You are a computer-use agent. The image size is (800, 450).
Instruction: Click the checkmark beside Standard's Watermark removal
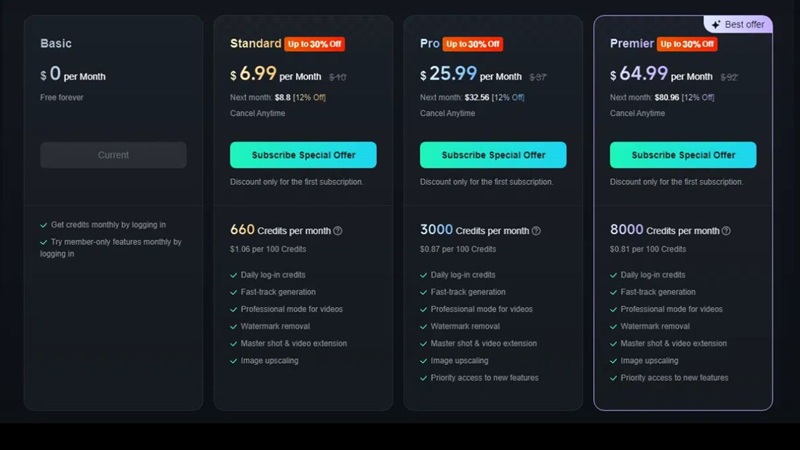pos(234,326)
